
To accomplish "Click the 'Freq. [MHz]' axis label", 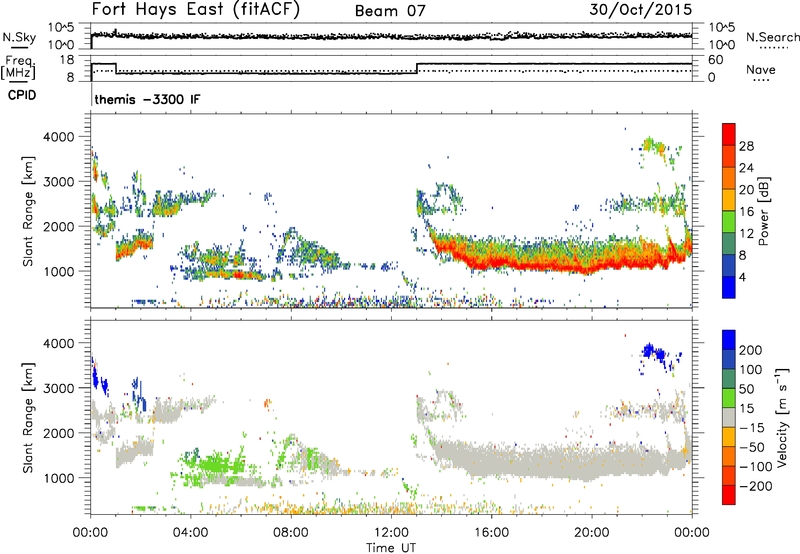I will pos(19,68).
